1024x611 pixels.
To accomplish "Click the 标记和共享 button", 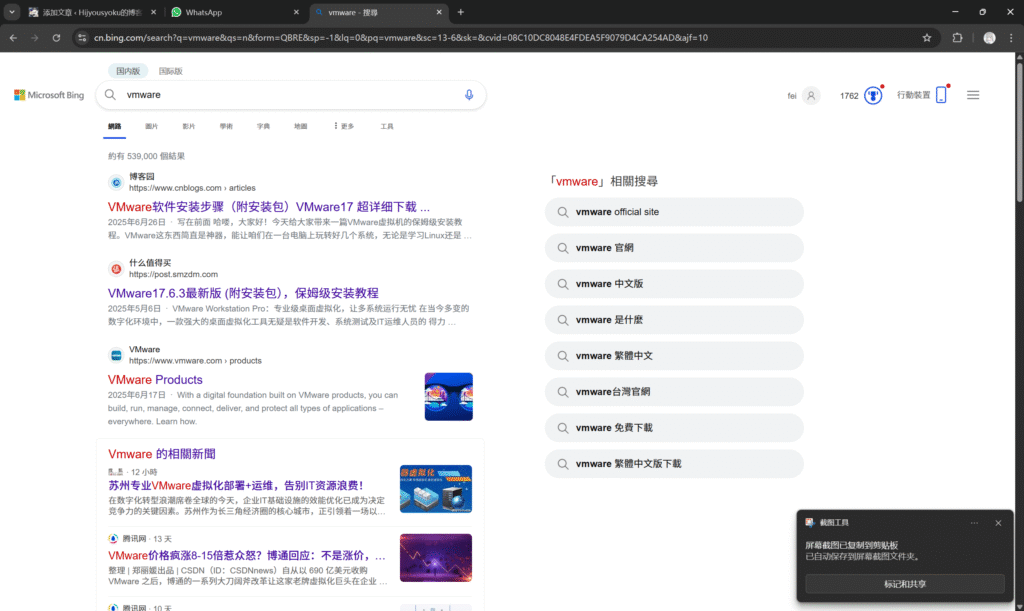I will [x=904, y=584].
